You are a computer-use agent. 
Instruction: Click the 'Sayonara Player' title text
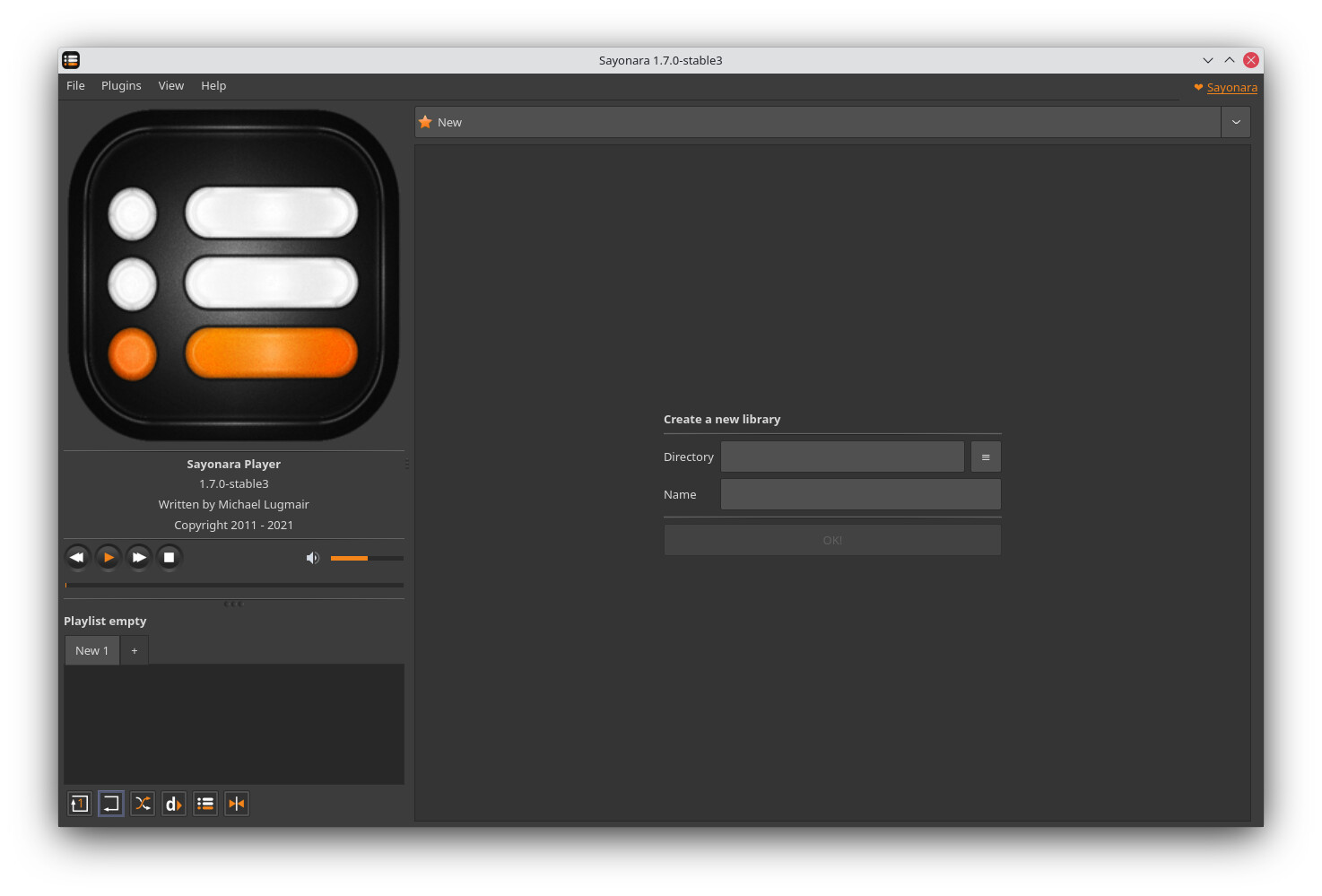(x=233, y=464)
